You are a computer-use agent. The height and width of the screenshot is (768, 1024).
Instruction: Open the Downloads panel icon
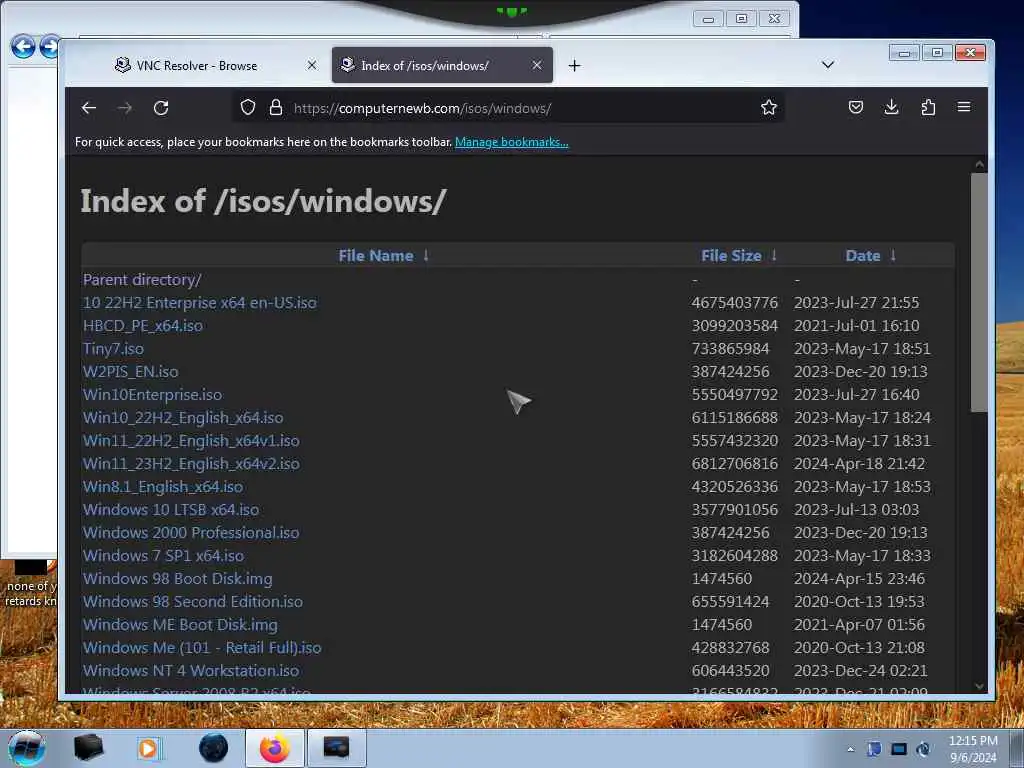[x=891, y=107]
